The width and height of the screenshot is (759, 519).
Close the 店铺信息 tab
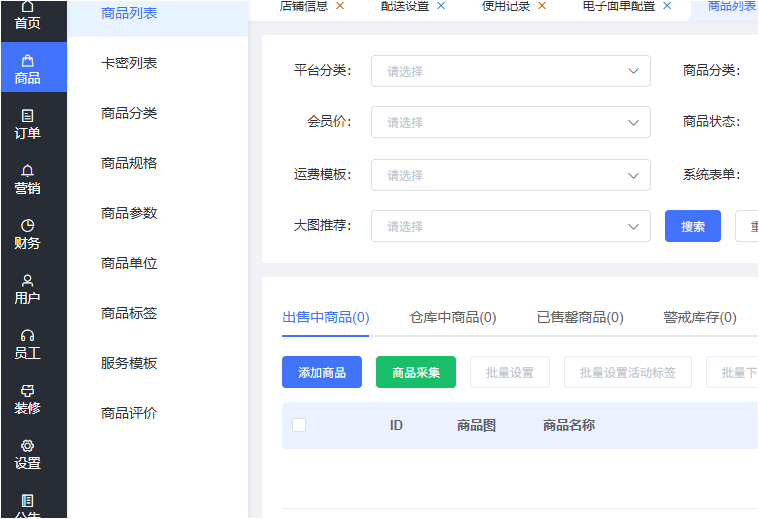click(x=340, y=6)
